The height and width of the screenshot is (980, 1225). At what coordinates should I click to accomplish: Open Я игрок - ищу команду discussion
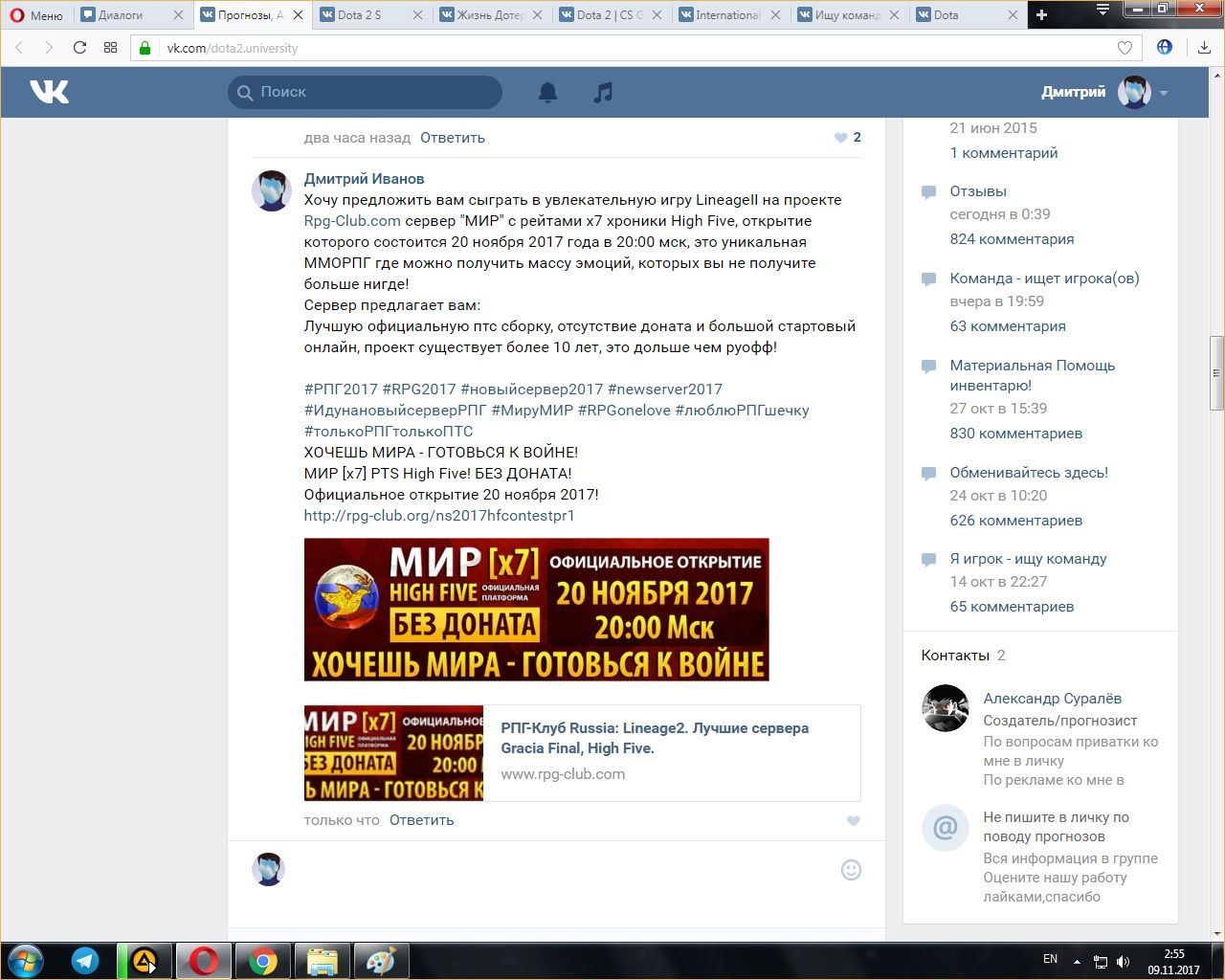pos(1028,559)
